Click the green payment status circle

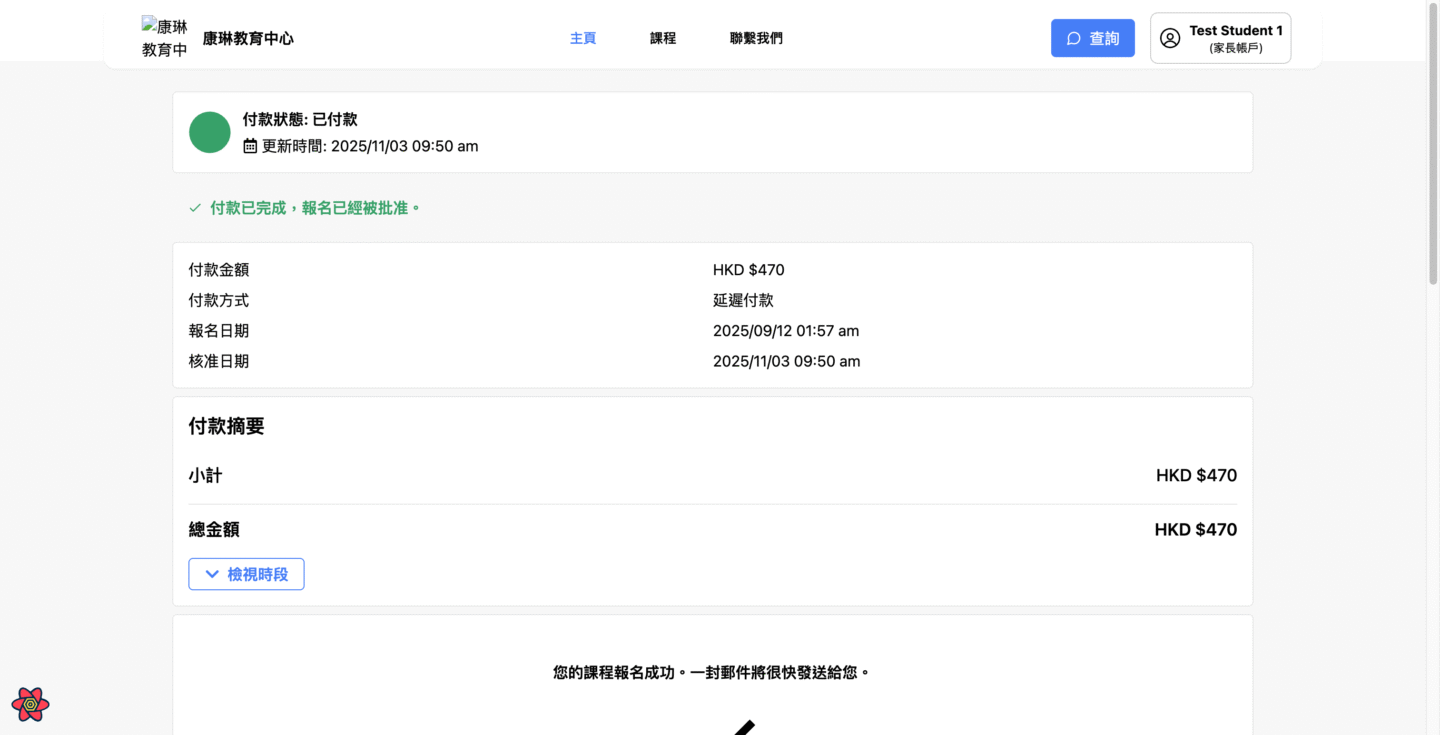(x=210, y=132)
